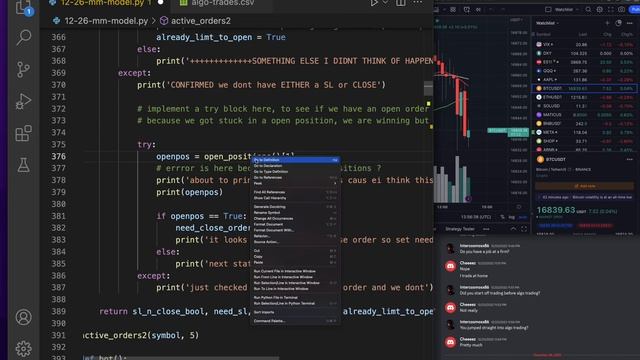Click the TradingView search magnifier icon
The height and width of the screenshot is (360, 640).
[x=588, y=9]
